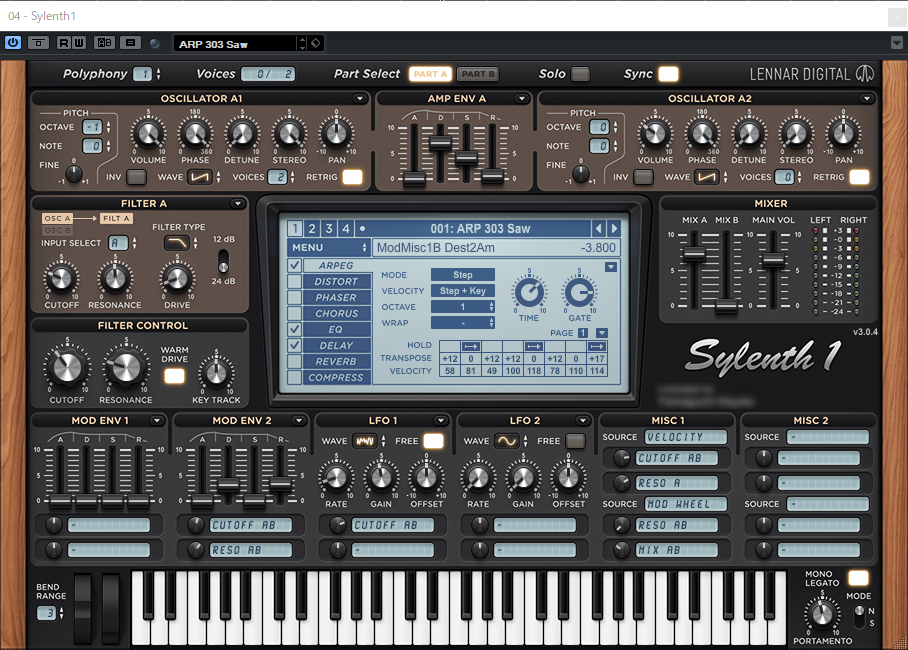
Task: Click the Oscillator A1 Detune knob
Action: [x=242, y=134]
